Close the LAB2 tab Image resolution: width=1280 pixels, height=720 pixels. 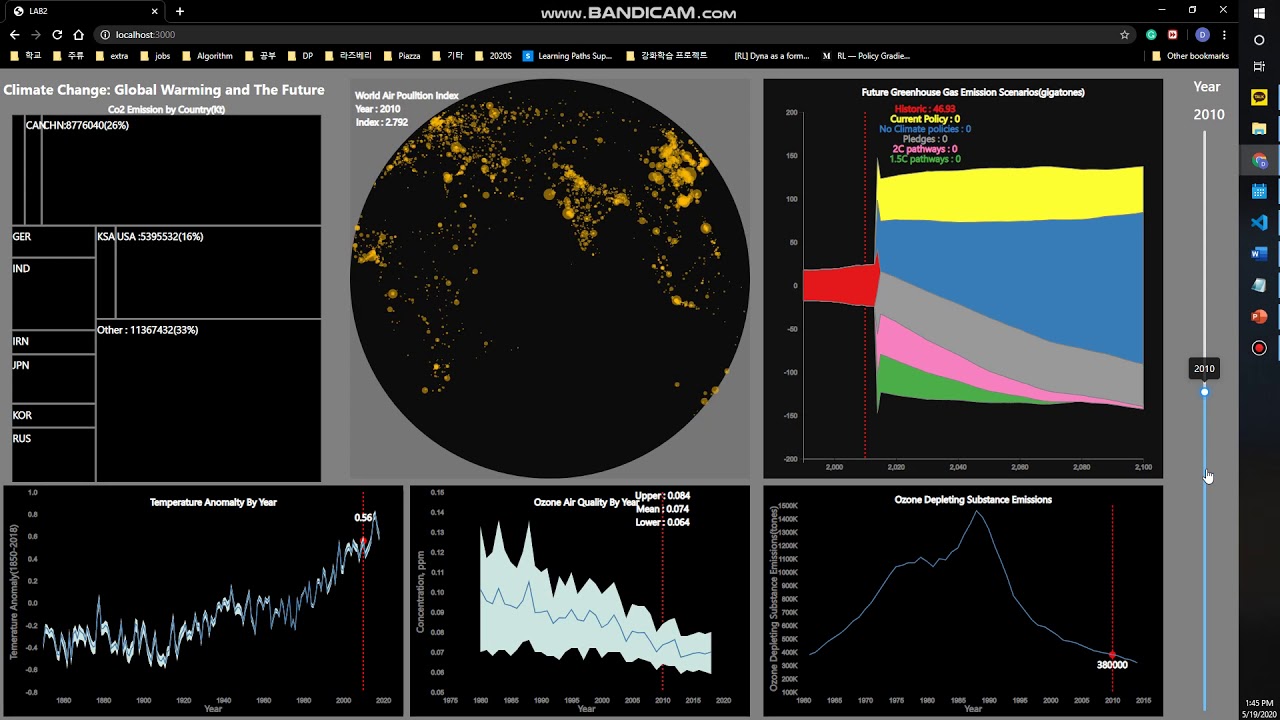click(x=154, y=11)
